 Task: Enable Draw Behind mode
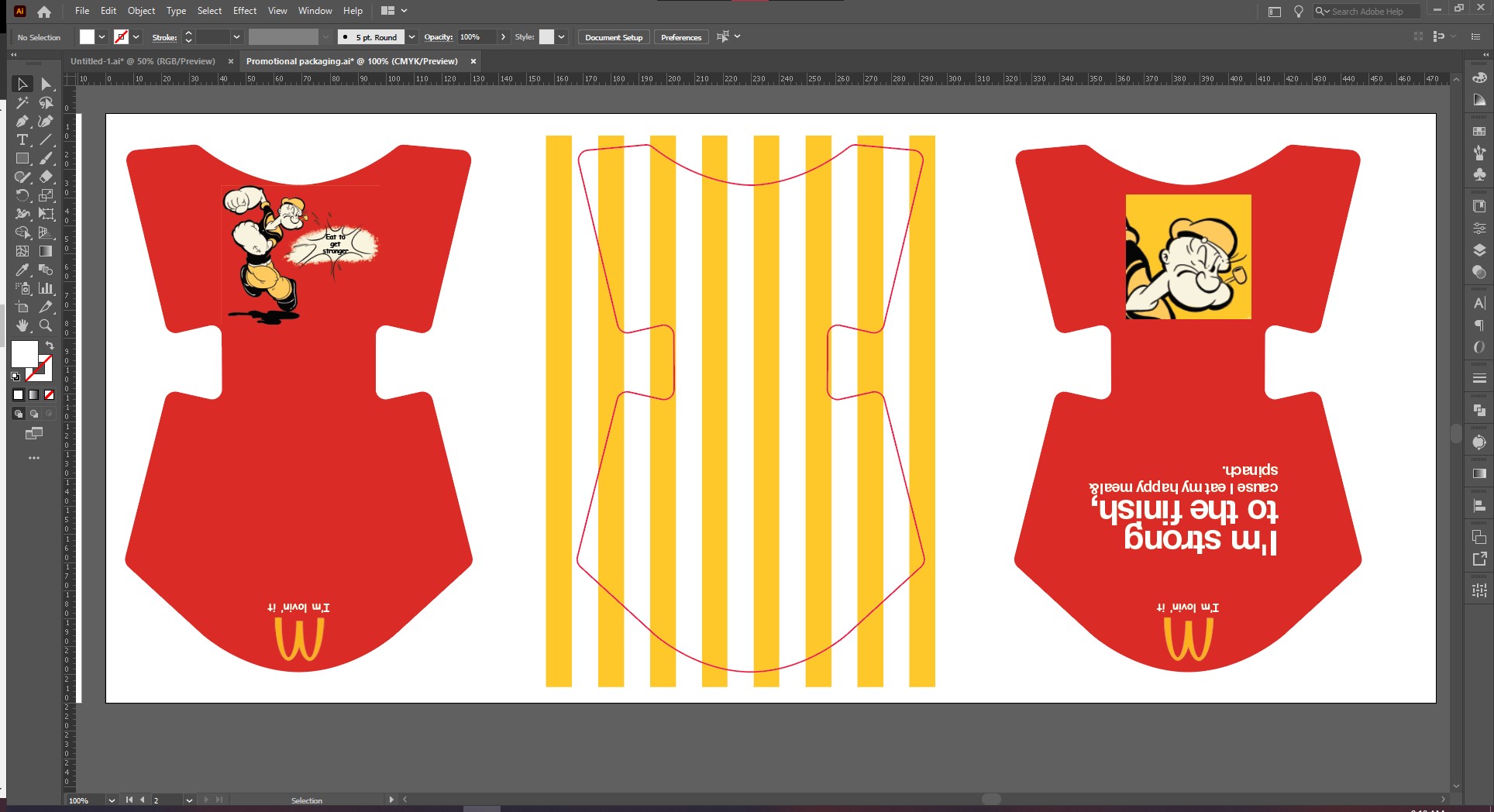tap(33, 414)
